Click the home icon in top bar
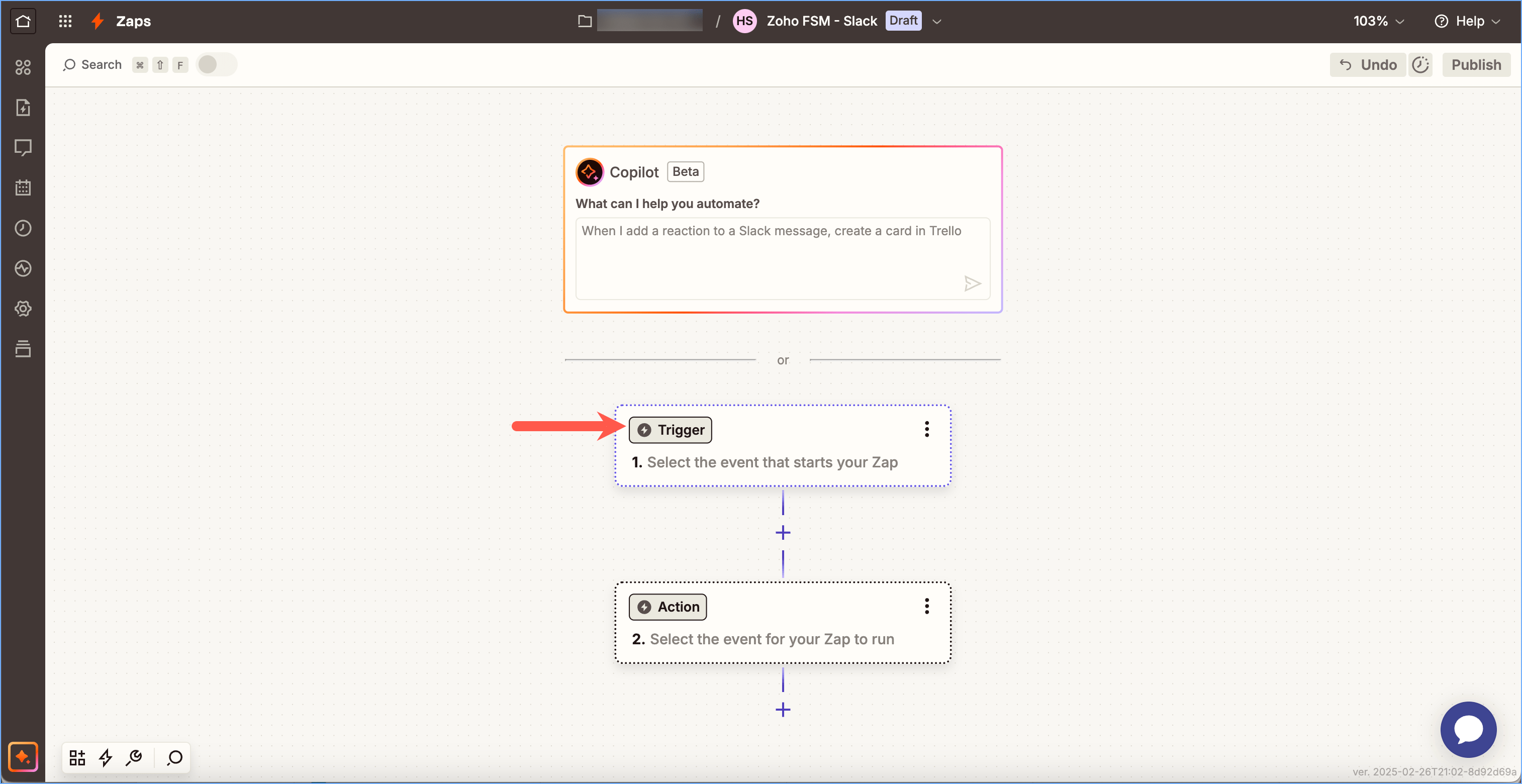Screen dimensions: 1522x784 point(23,21)
